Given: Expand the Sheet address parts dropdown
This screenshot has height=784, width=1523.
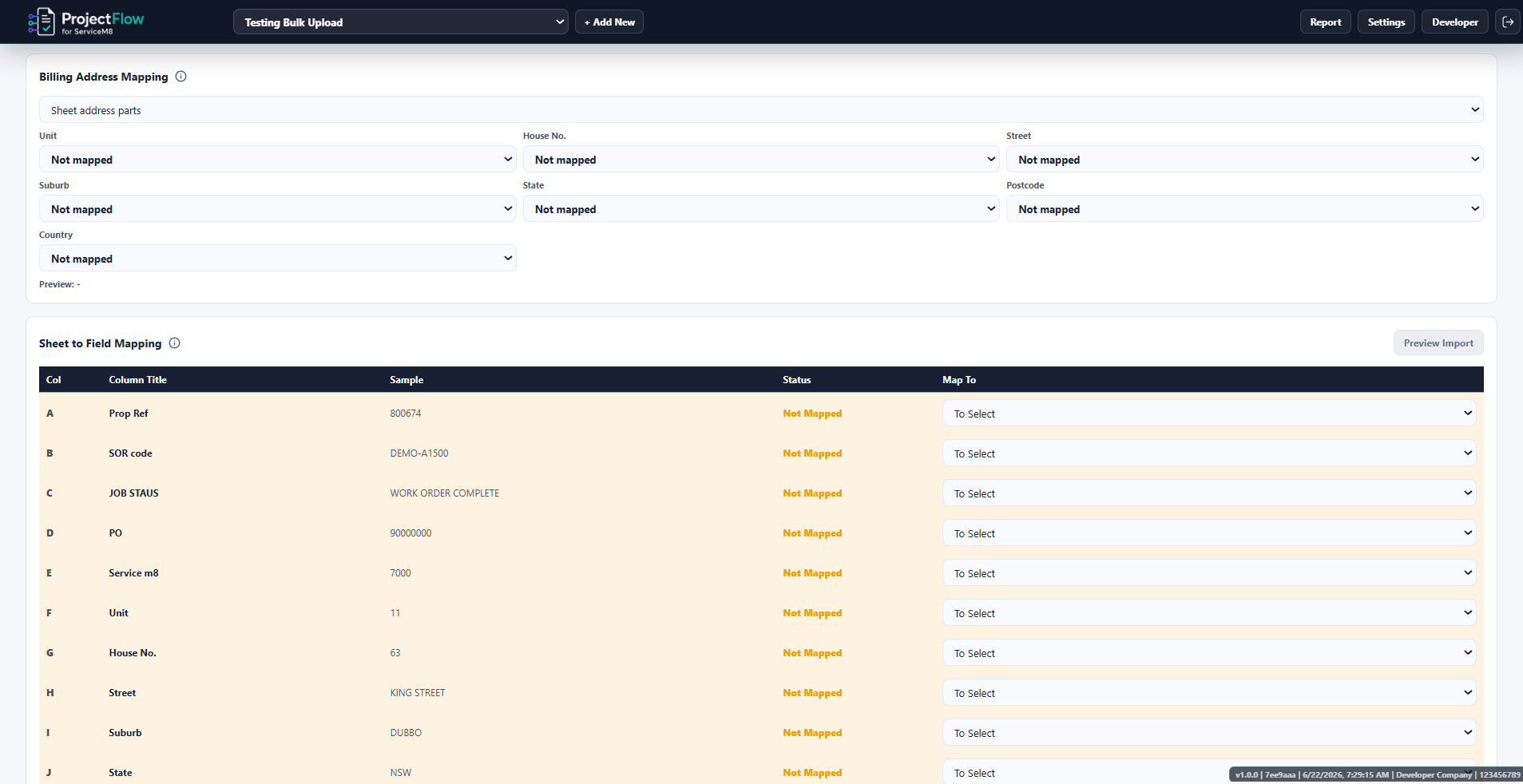Looking at the screenshot, I should click(x=761, y=110).
